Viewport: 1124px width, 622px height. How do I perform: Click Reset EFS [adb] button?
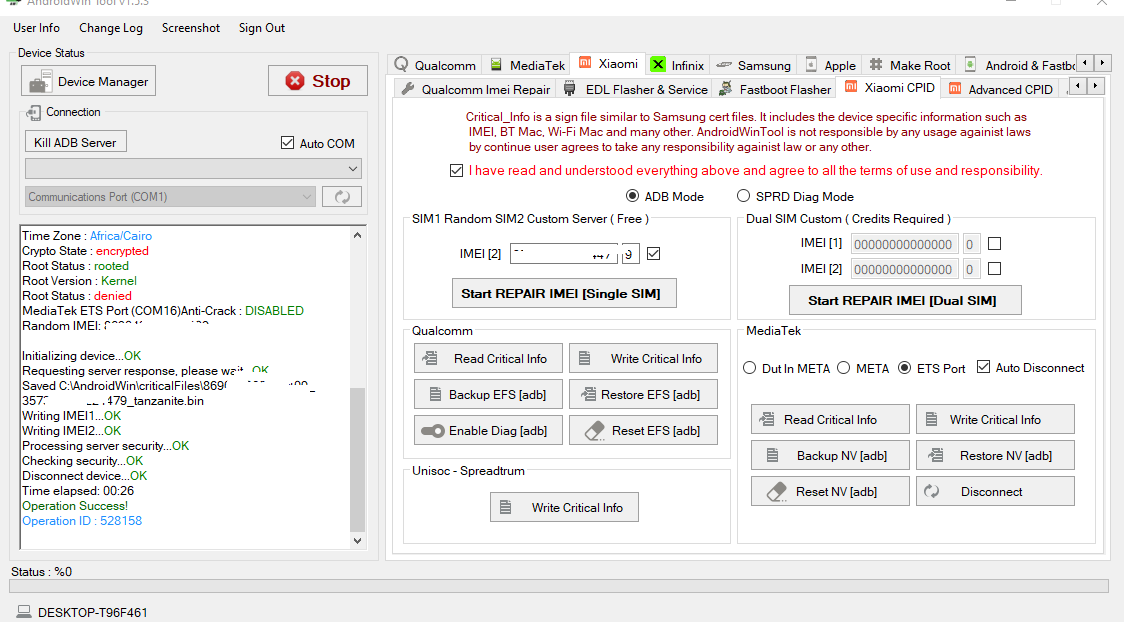click(643, 430)
